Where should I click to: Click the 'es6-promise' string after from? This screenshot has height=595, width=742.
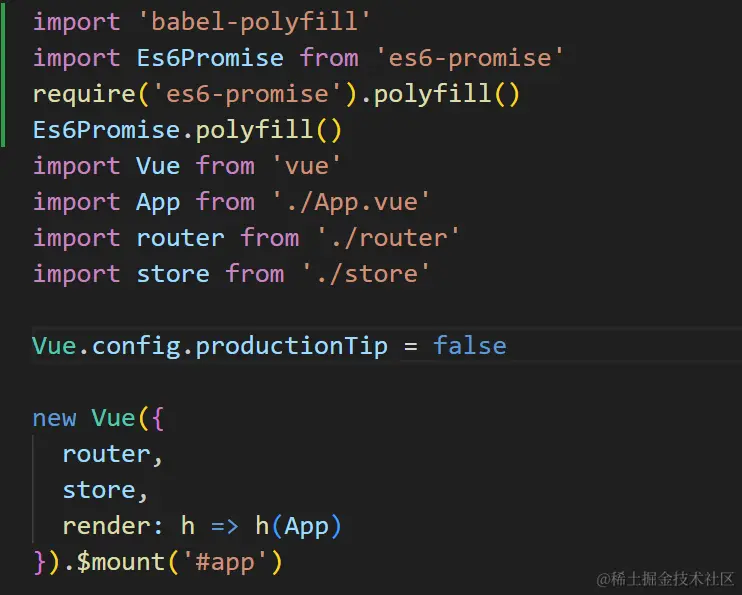(x=470, y=58)
